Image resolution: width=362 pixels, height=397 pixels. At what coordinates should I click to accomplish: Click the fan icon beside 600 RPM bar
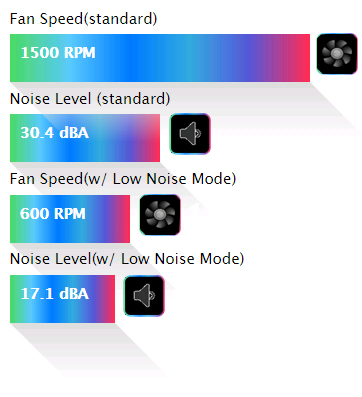tap(160, 215)
